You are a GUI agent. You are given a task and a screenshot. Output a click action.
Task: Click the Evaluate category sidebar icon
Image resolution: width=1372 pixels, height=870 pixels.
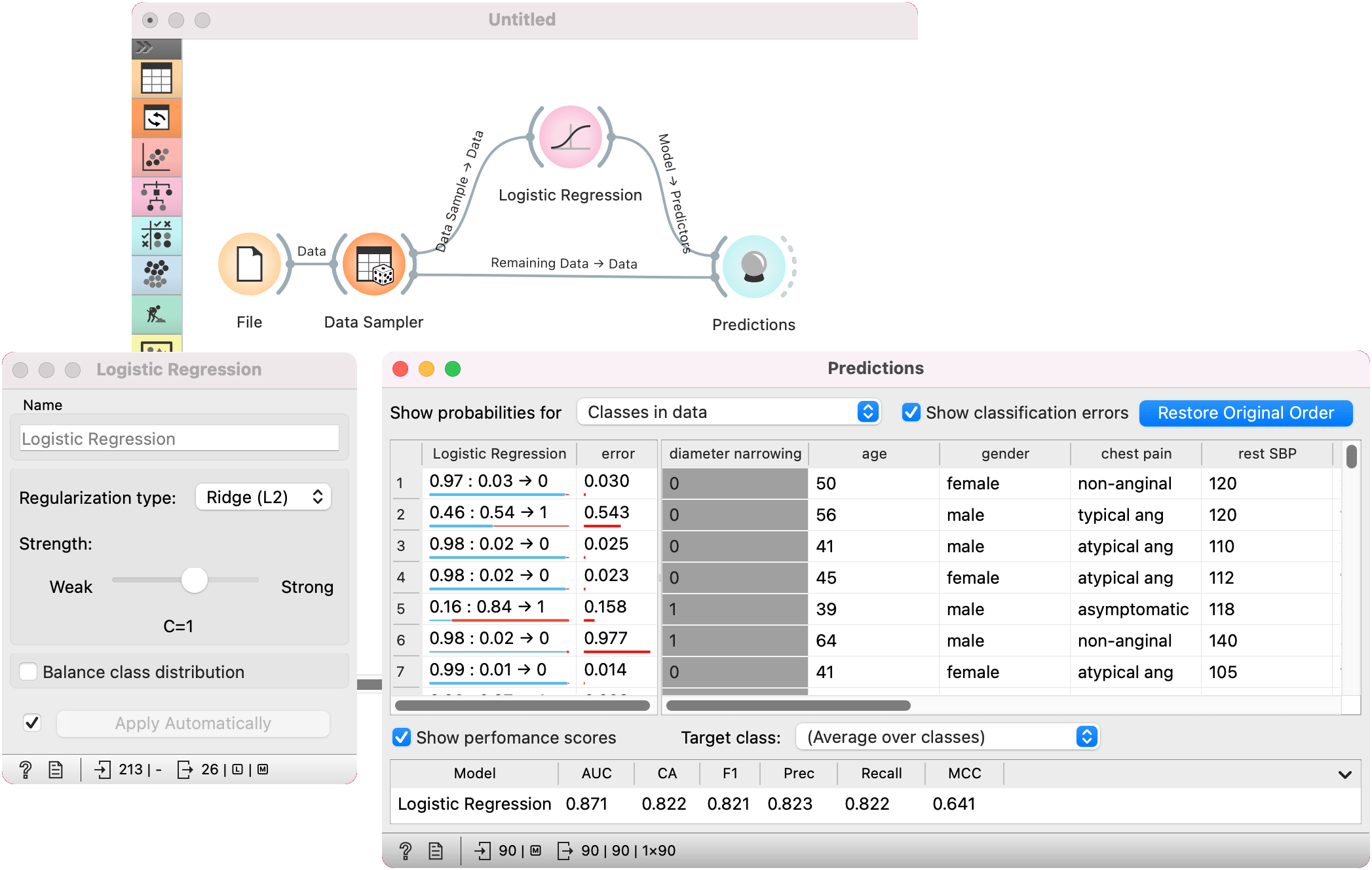pos(157,236)
